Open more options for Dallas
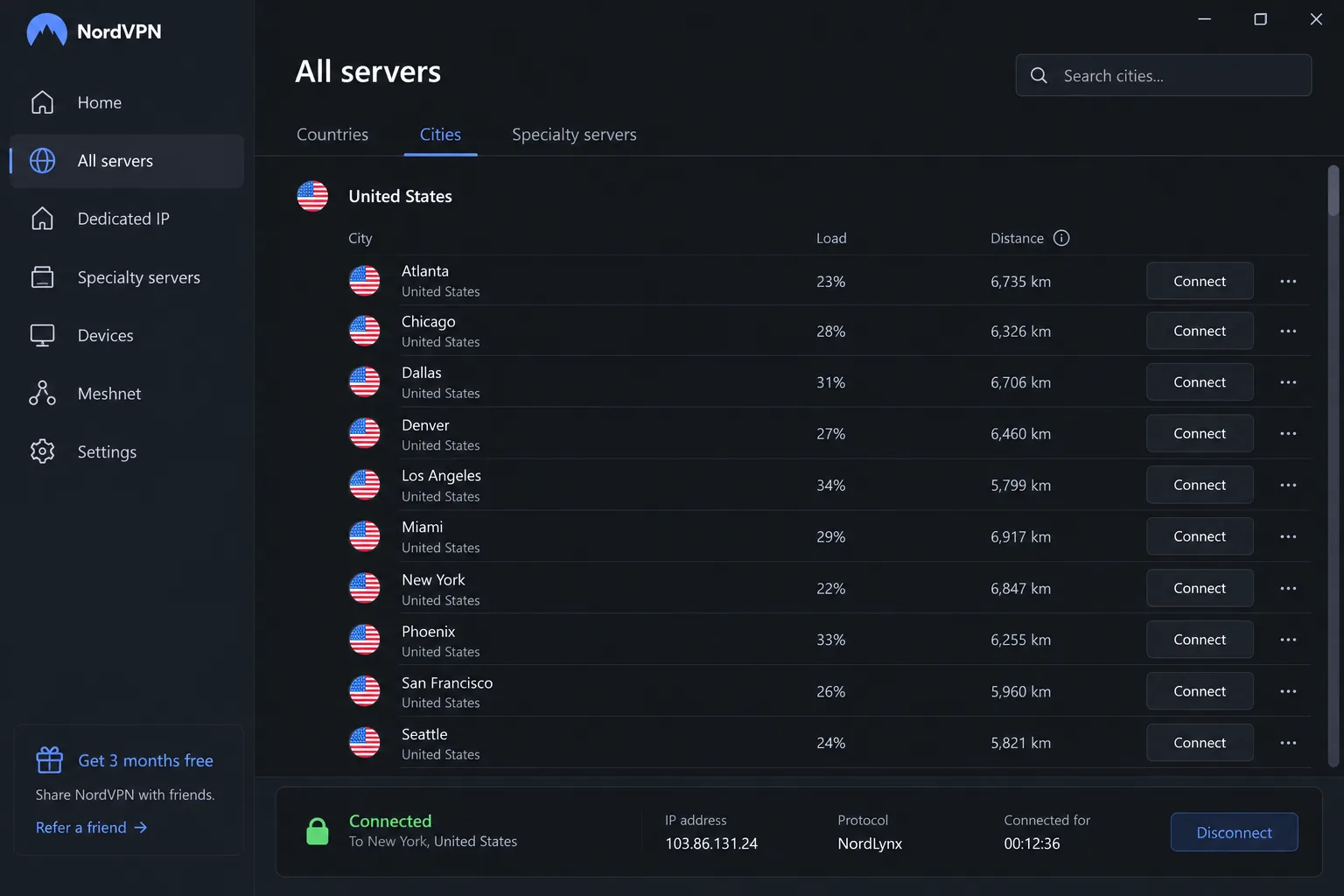Screen dimensions: 1344x896 point(1288,382)
